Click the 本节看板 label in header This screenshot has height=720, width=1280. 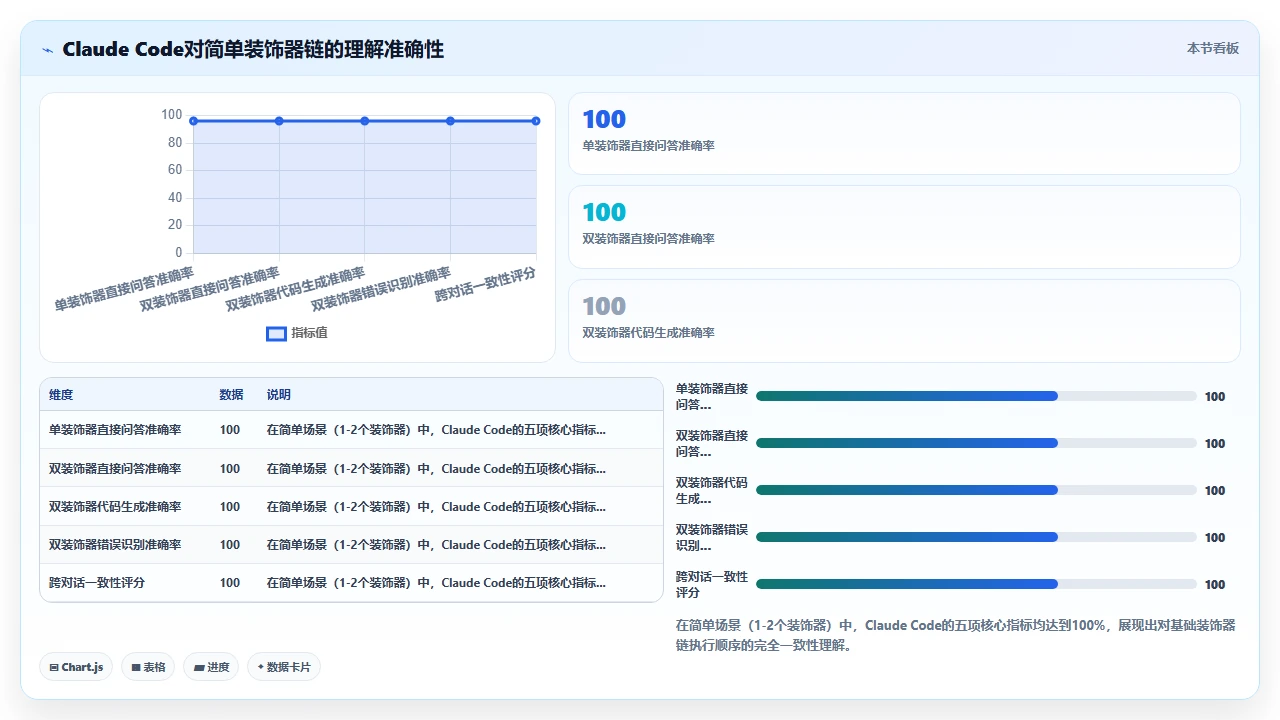coord(1213,48)
